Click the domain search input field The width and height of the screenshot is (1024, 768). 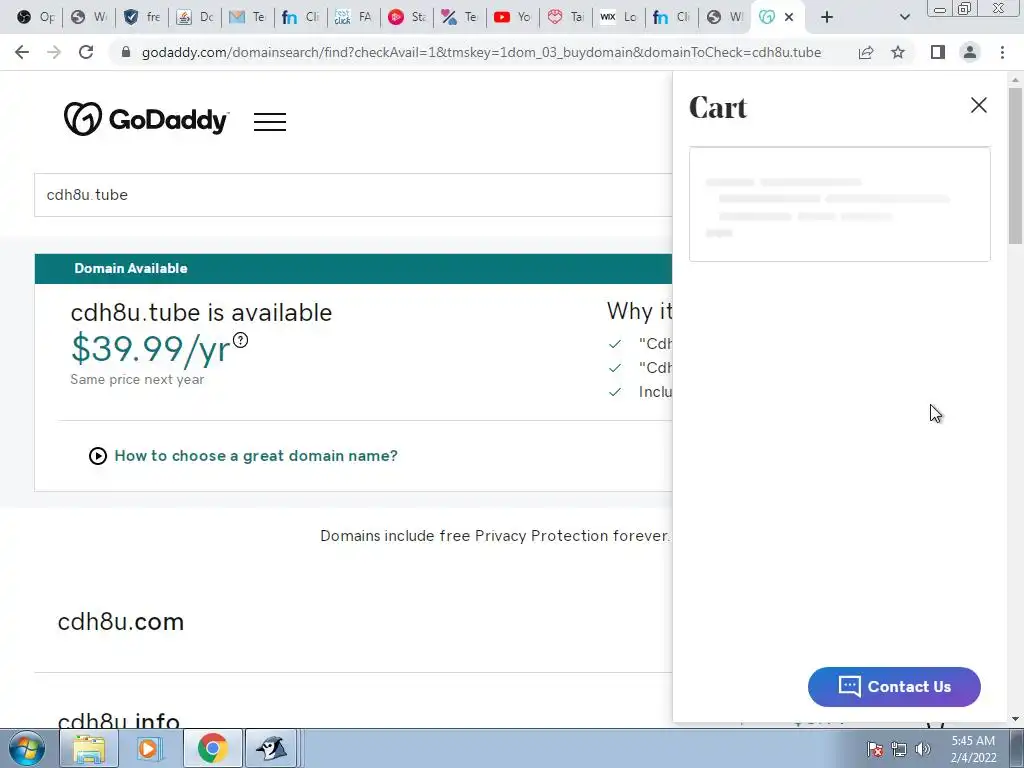pyautogui.click(x=353, y=195)
